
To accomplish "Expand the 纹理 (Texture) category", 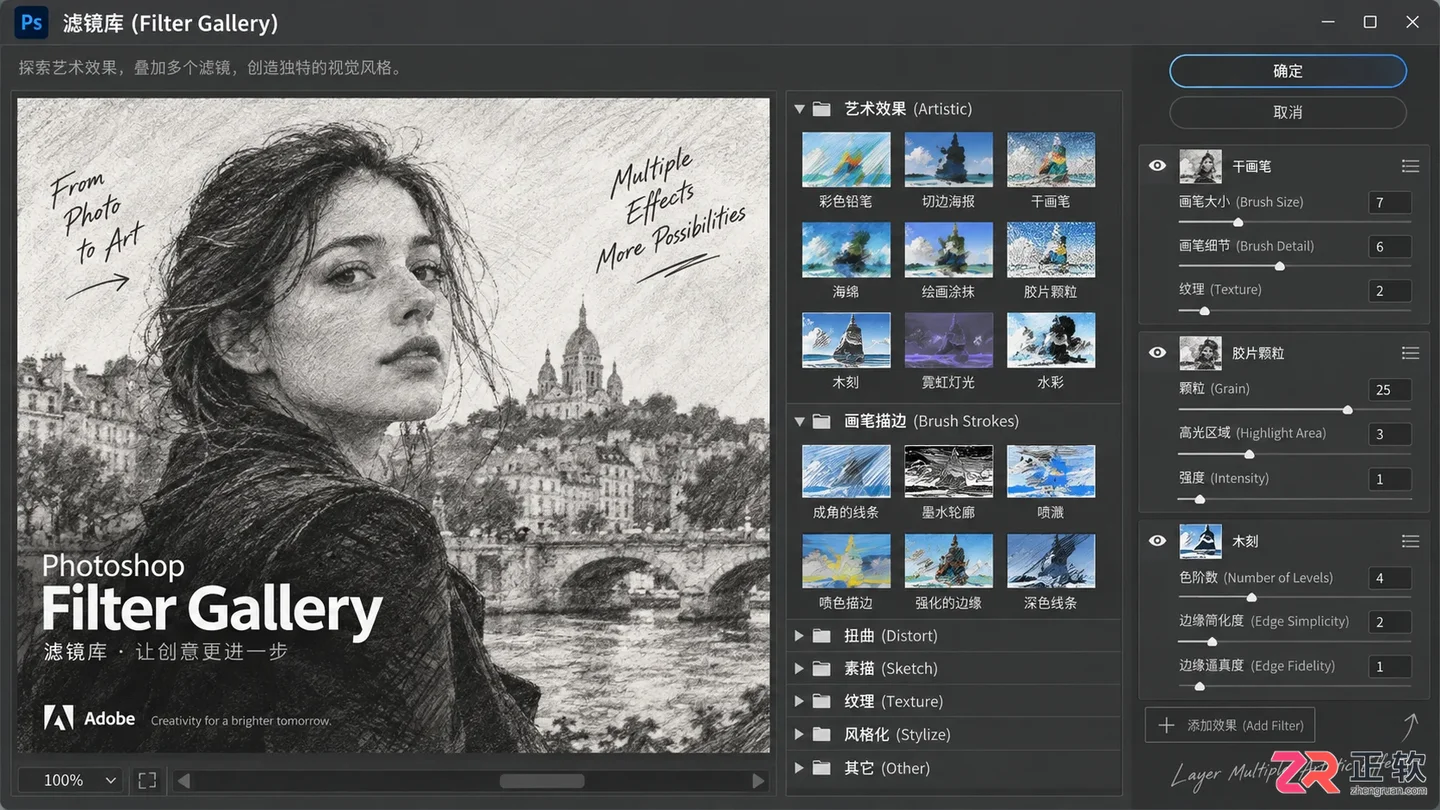I will 799,702.
